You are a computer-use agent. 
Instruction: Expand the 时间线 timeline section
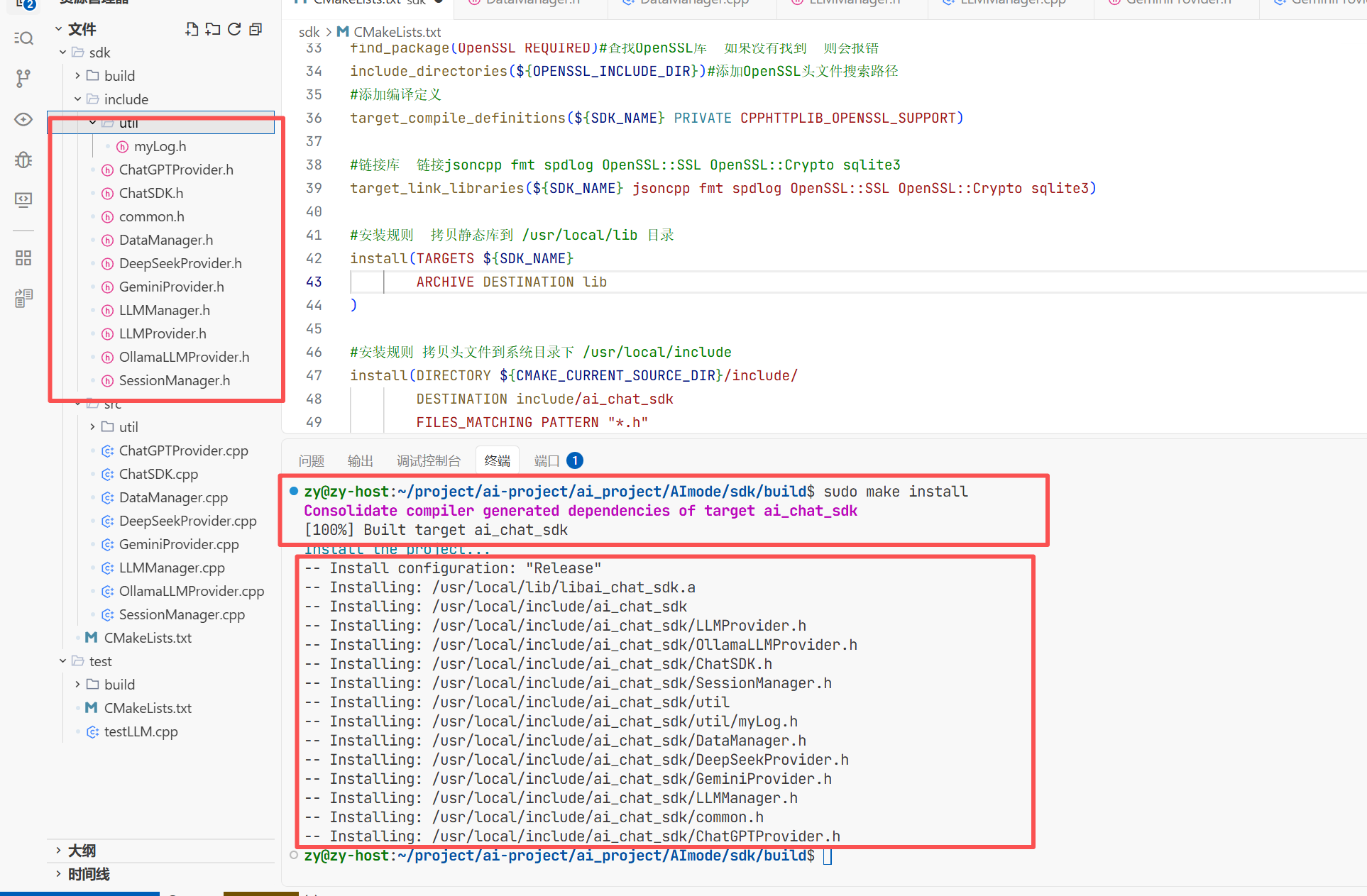pyautogui.click(x=88, y=874)
